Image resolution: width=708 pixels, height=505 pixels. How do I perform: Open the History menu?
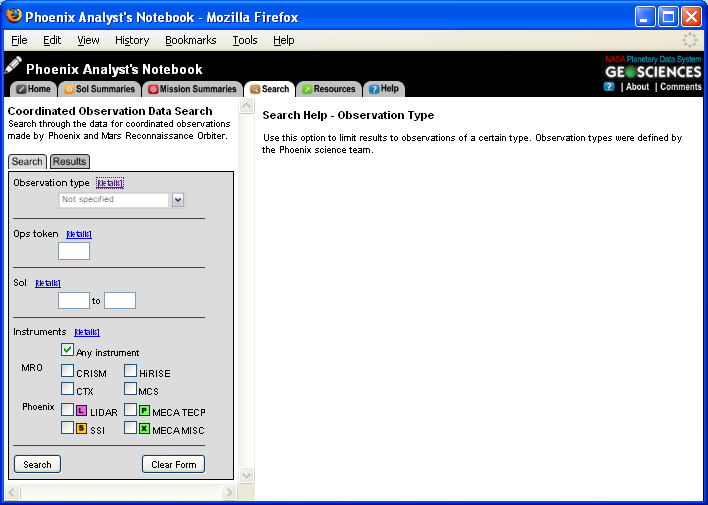[x=132, y=40]
